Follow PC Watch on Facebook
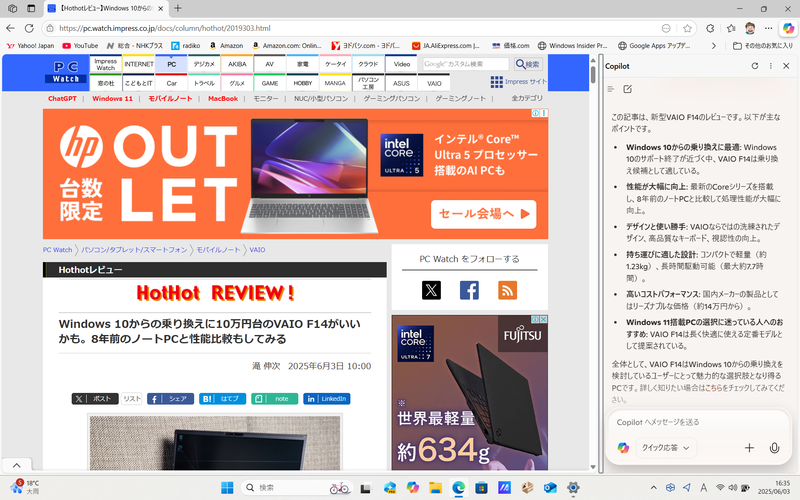Viewport: 800px width, 500px height. click(469, 290)
